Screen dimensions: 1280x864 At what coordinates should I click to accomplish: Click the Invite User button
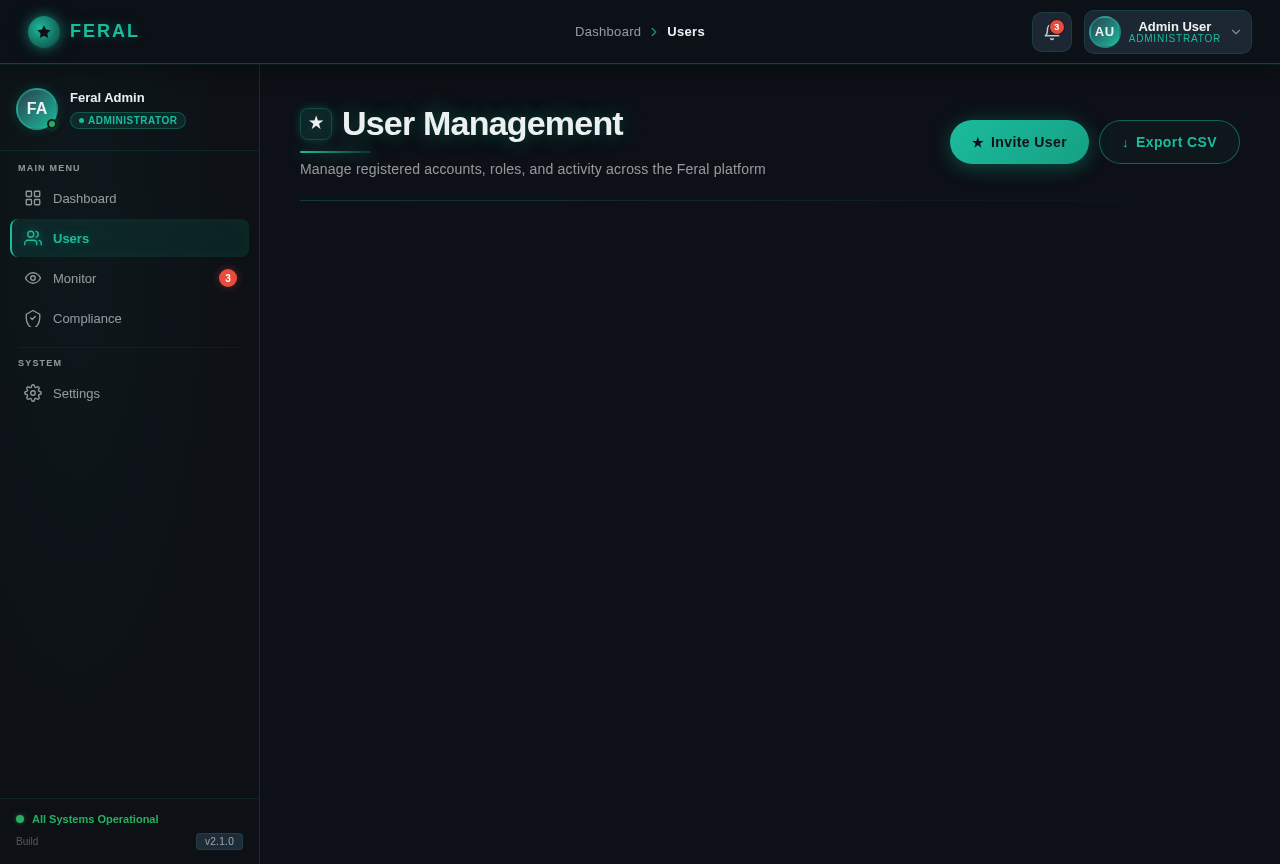(x=1019, y=142)
